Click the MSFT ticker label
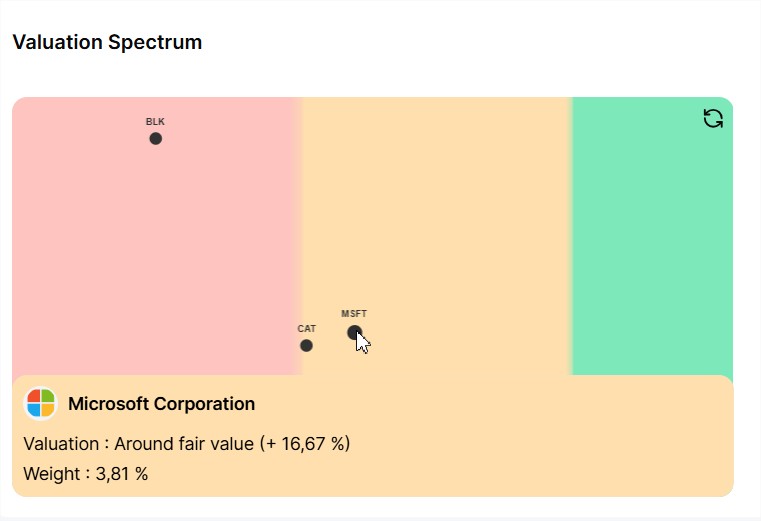Image resolution: width=761 pixels, height=521 pixels. point(354,314)
